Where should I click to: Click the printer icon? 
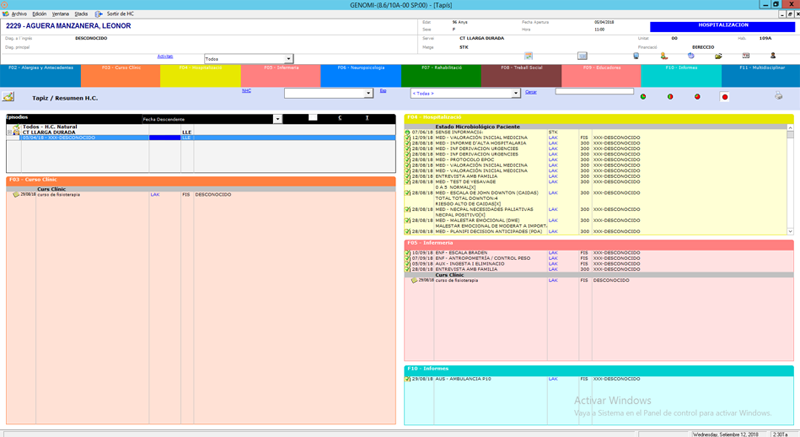coord(779,96)
